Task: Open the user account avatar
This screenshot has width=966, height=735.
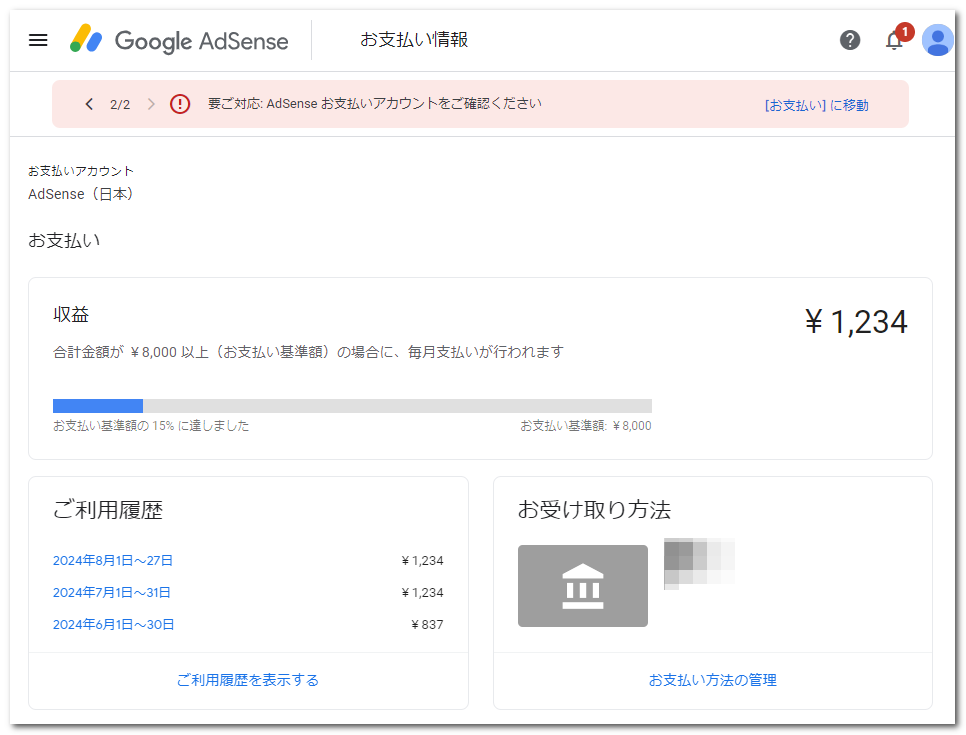Action: [937, 40]
